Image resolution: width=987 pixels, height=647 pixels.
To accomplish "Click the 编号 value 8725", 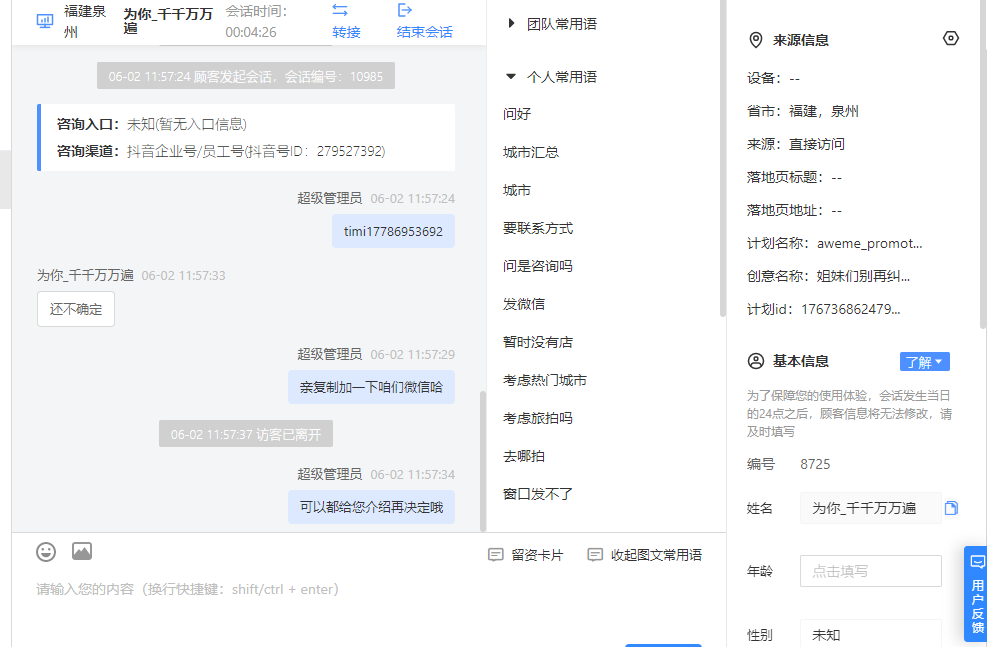I will [x=815, y=464].
